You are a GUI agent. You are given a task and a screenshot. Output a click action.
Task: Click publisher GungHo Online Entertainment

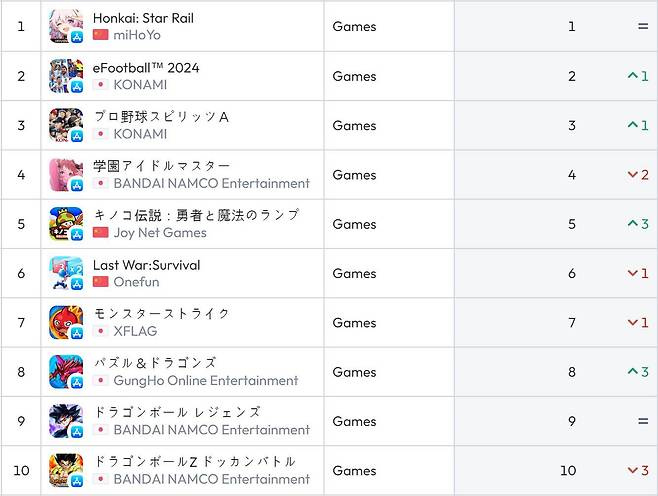pos(206,380)
